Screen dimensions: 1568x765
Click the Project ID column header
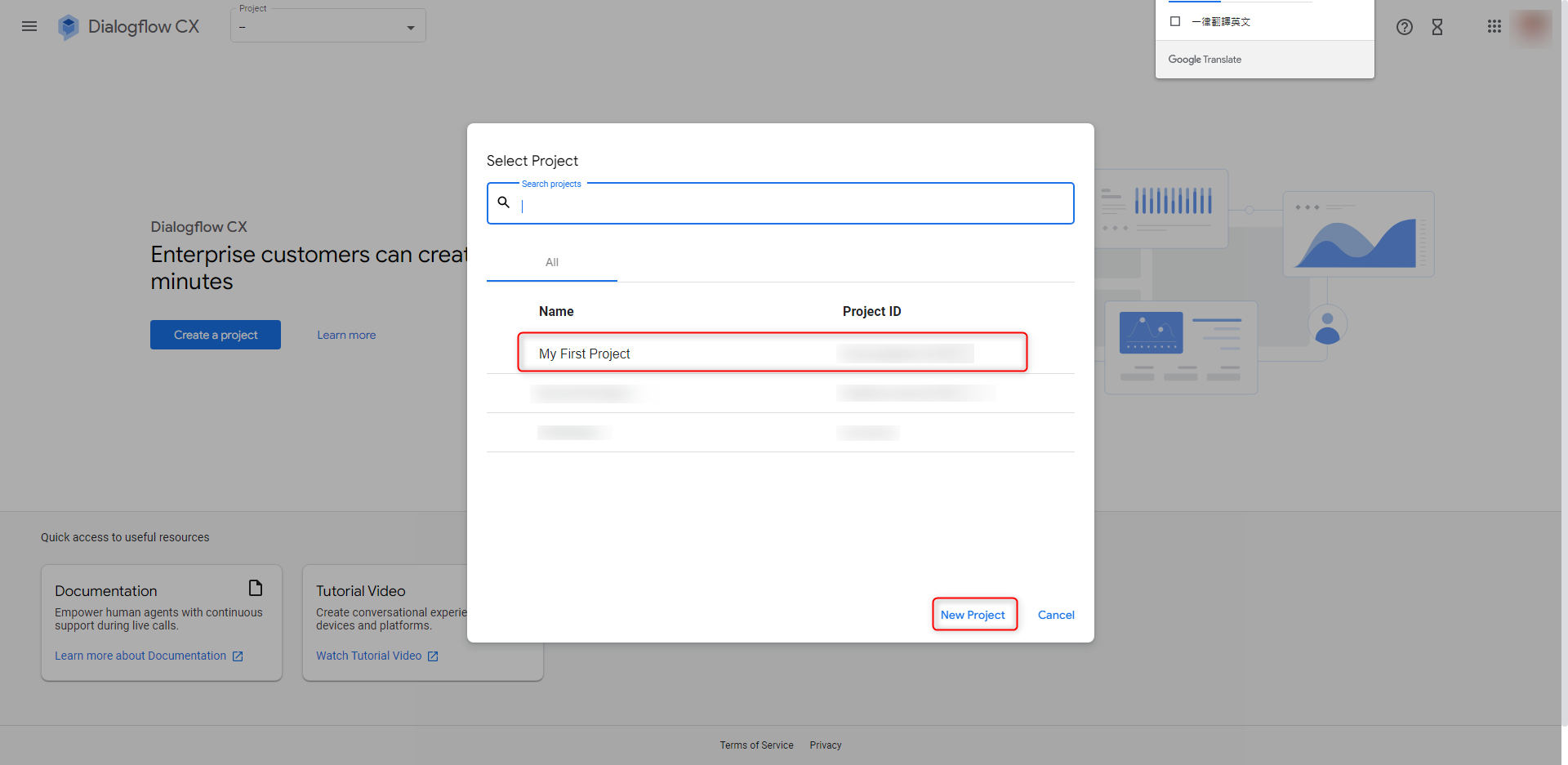872,311
